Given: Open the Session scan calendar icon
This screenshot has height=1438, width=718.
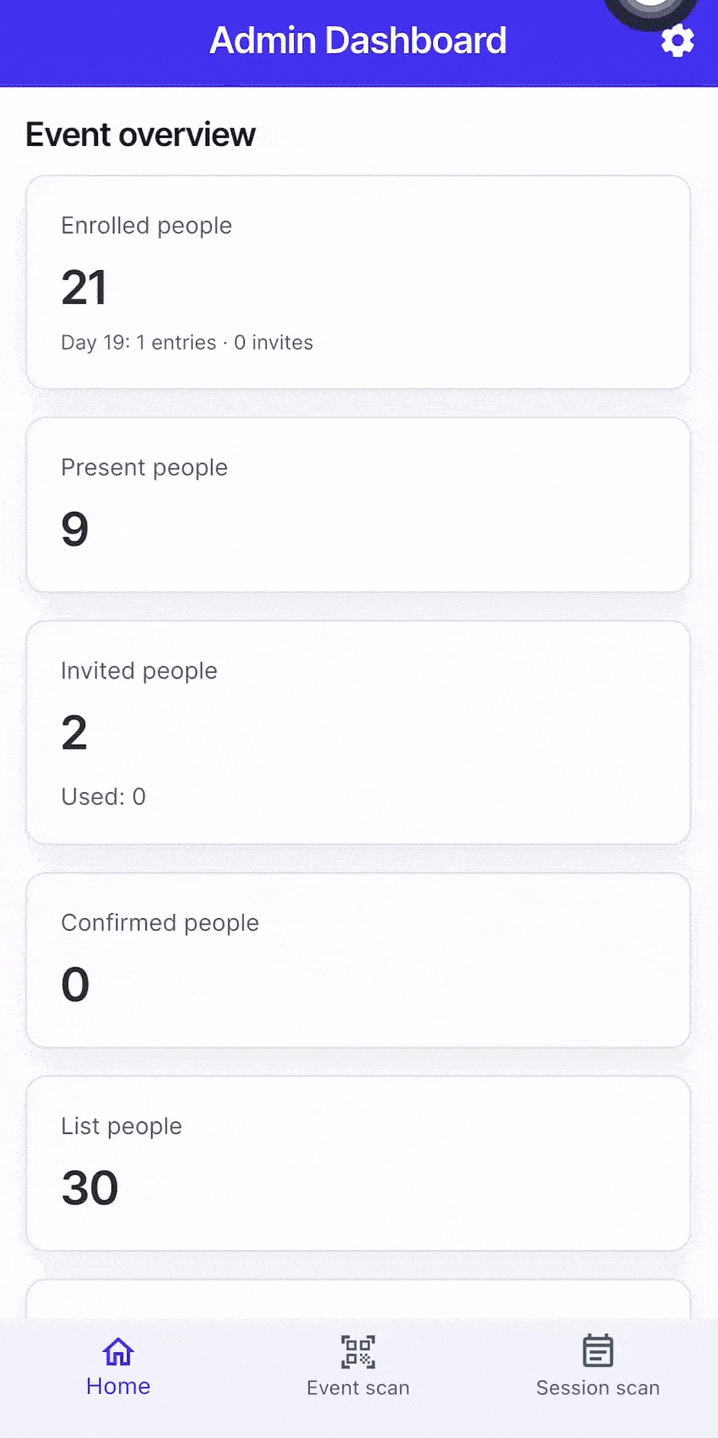Looking at the screenshot, I should (x=597, y=1351).
